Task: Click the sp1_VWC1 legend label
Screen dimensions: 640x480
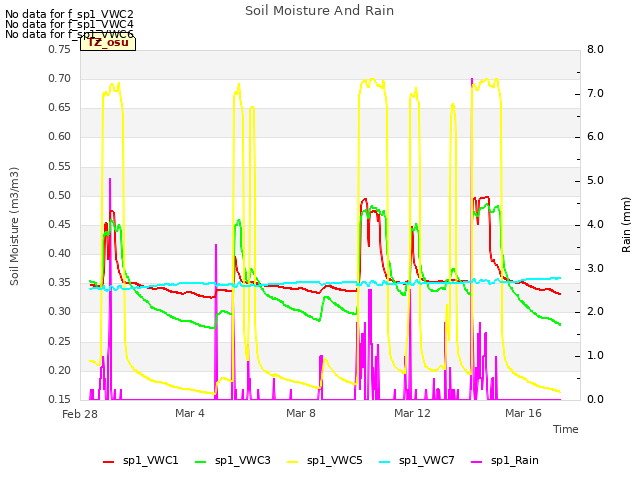Action: click(x=151, y=461)
